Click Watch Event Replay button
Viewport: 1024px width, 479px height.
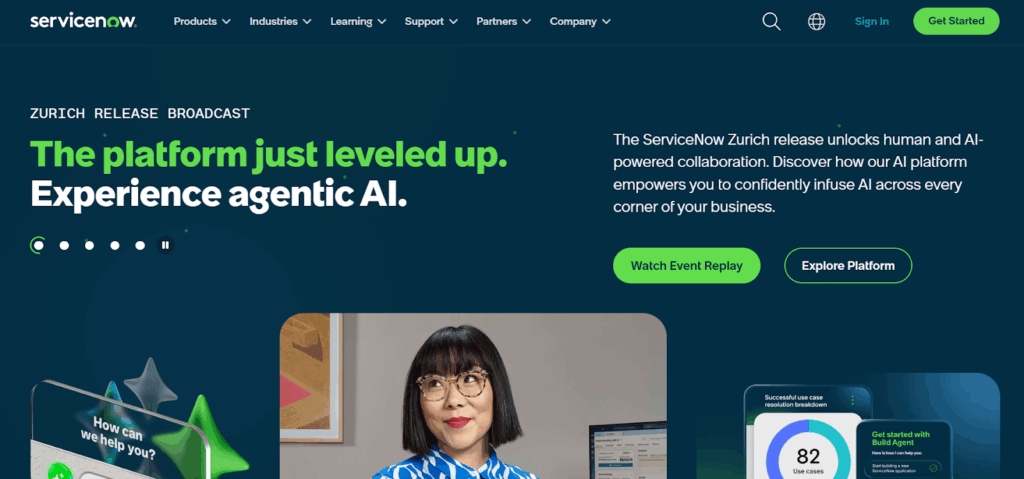click(686, 265)
